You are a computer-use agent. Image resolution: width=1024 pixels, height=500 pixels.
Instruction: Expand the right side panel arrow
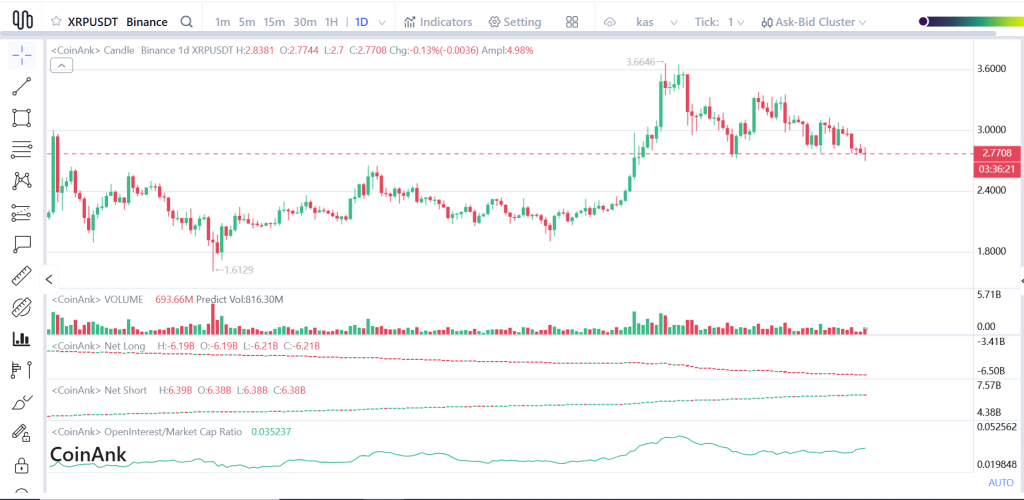point(1021,281)
